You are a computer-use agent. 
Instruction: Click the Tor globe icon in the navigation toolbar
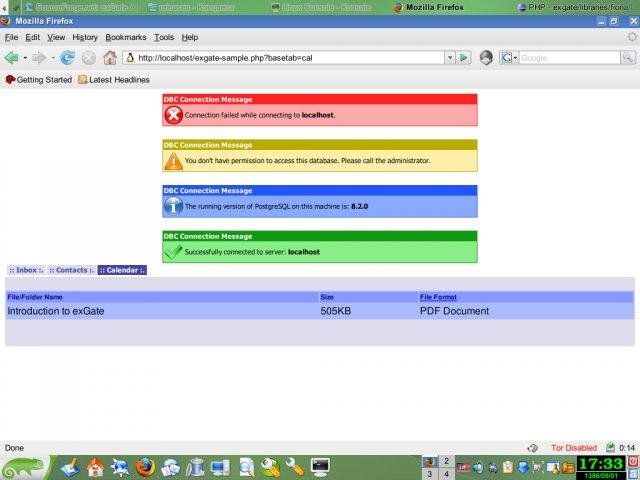[486, 58]
